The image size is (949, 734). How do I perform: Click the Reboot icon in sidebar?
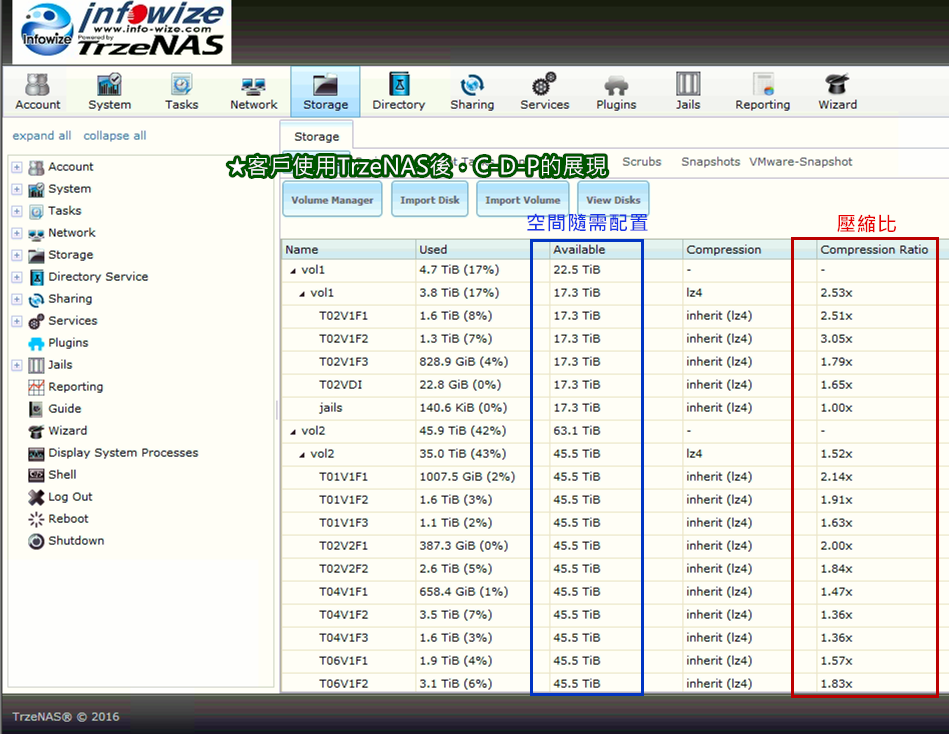(x=36, y=519)
